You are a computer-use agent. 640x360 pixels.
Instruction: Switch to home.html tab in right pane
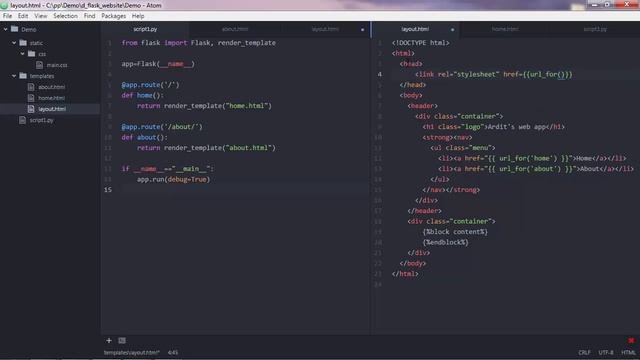tap(505, 29)
